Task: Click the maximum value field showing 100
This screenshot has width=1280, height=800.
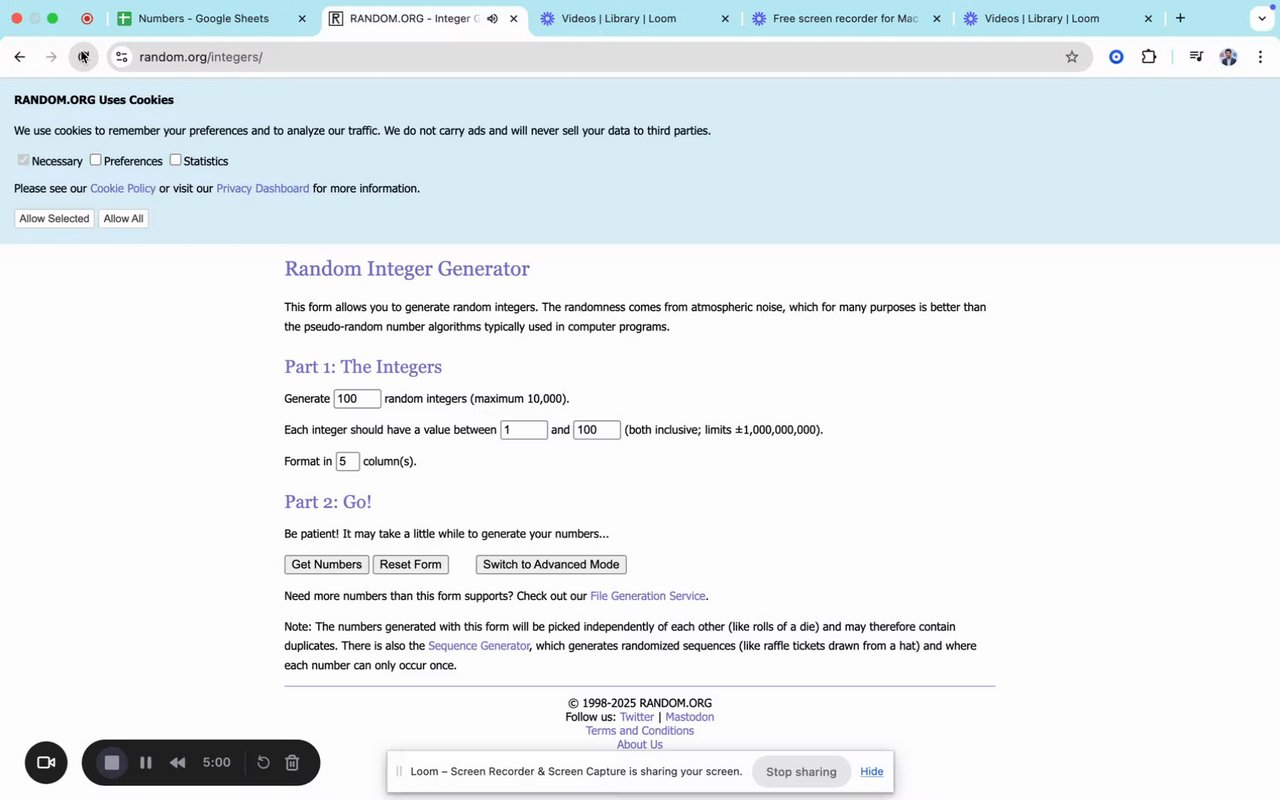Action: pyautogui.click(x=597, y=430)
